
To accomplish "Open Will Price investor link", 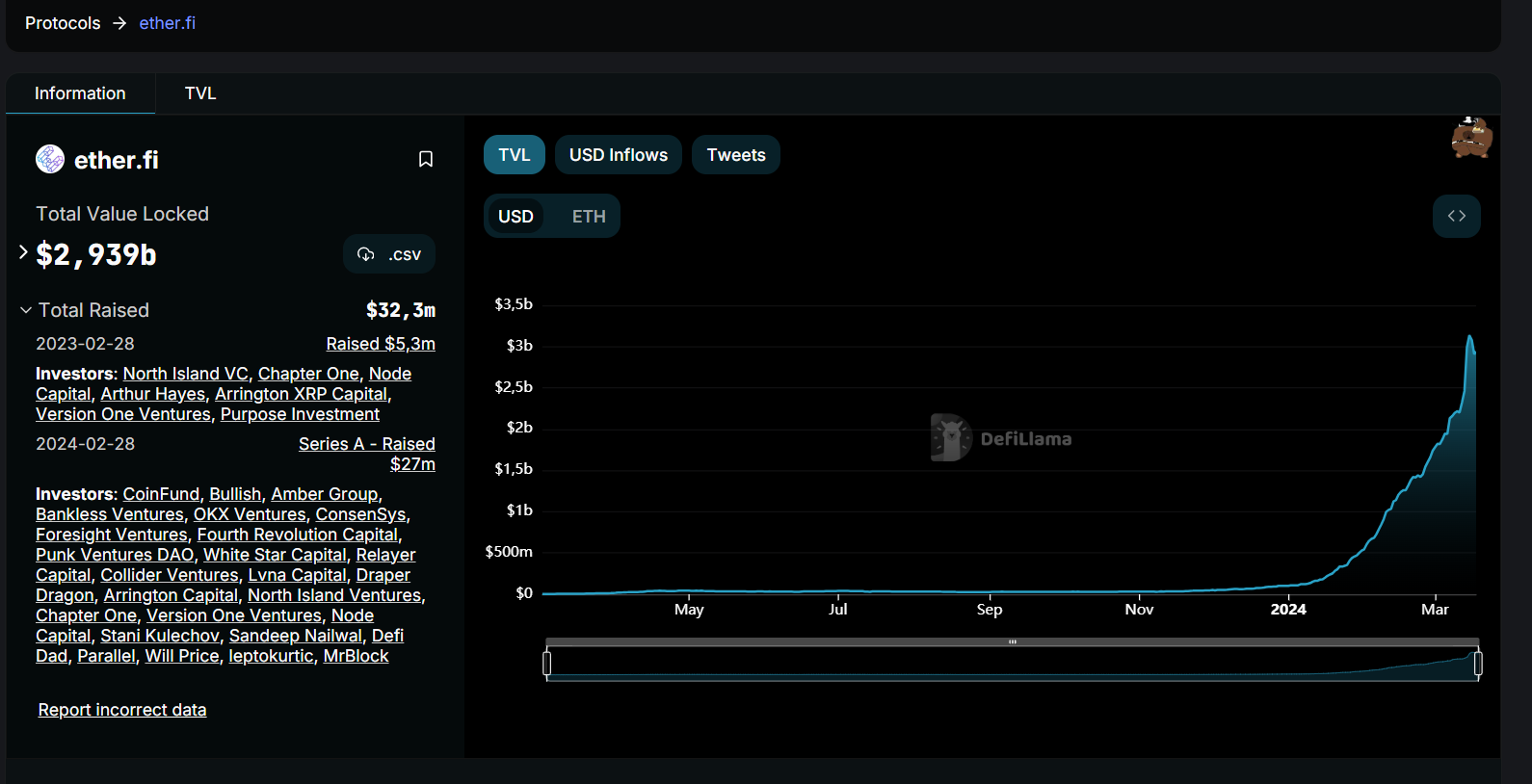I will pyautogui.click(x=182, y=656).
